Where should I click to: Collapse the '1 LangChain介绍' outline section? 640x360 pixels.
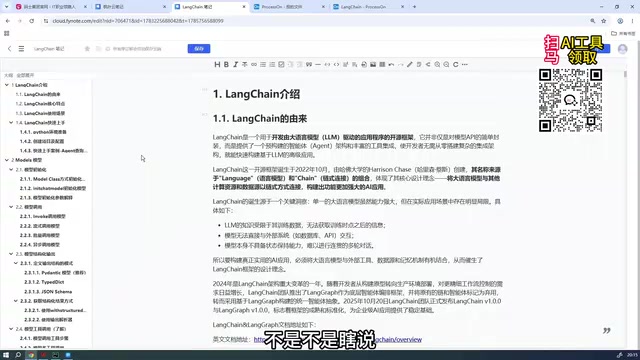[x=7, y=85]
